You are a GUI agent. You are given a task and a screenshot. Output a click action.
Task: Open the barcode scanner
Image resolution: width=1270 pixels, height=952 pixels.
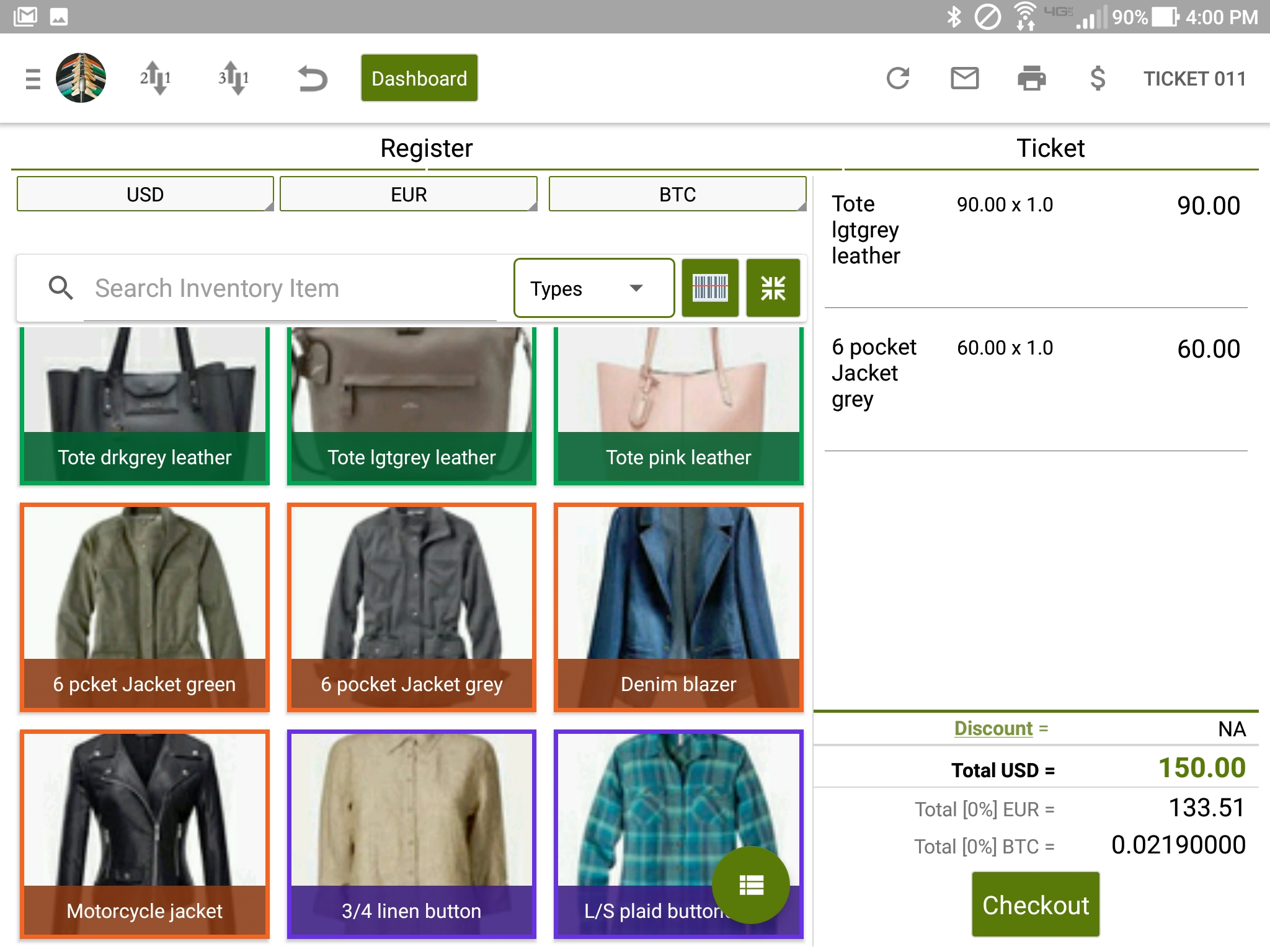pyautogui.click(x=710, y=288)
